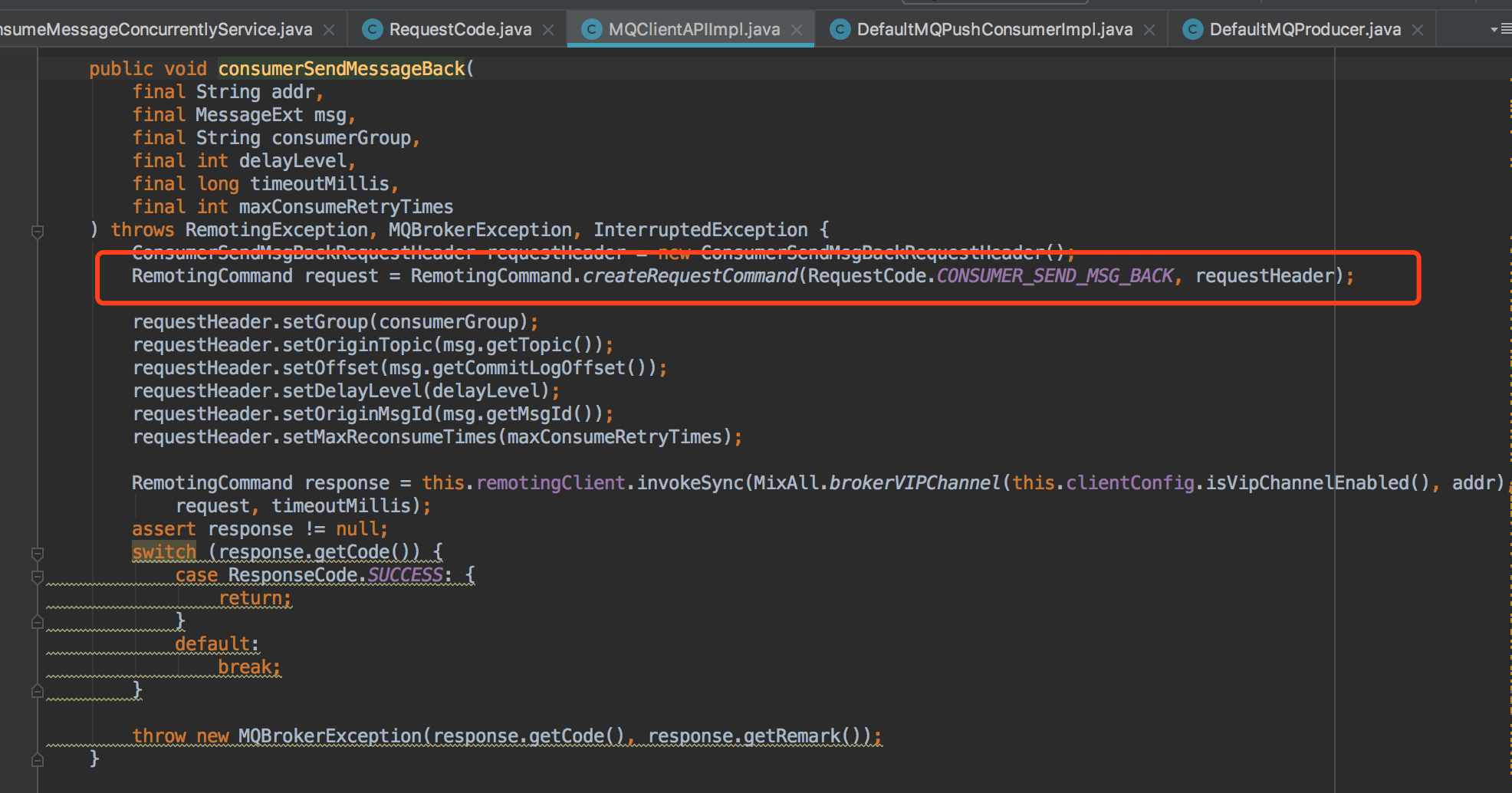This screenshot has width=1512, height=793.
Task: Click the consumerSendMessageBack method name
Action: coord(341,69)
